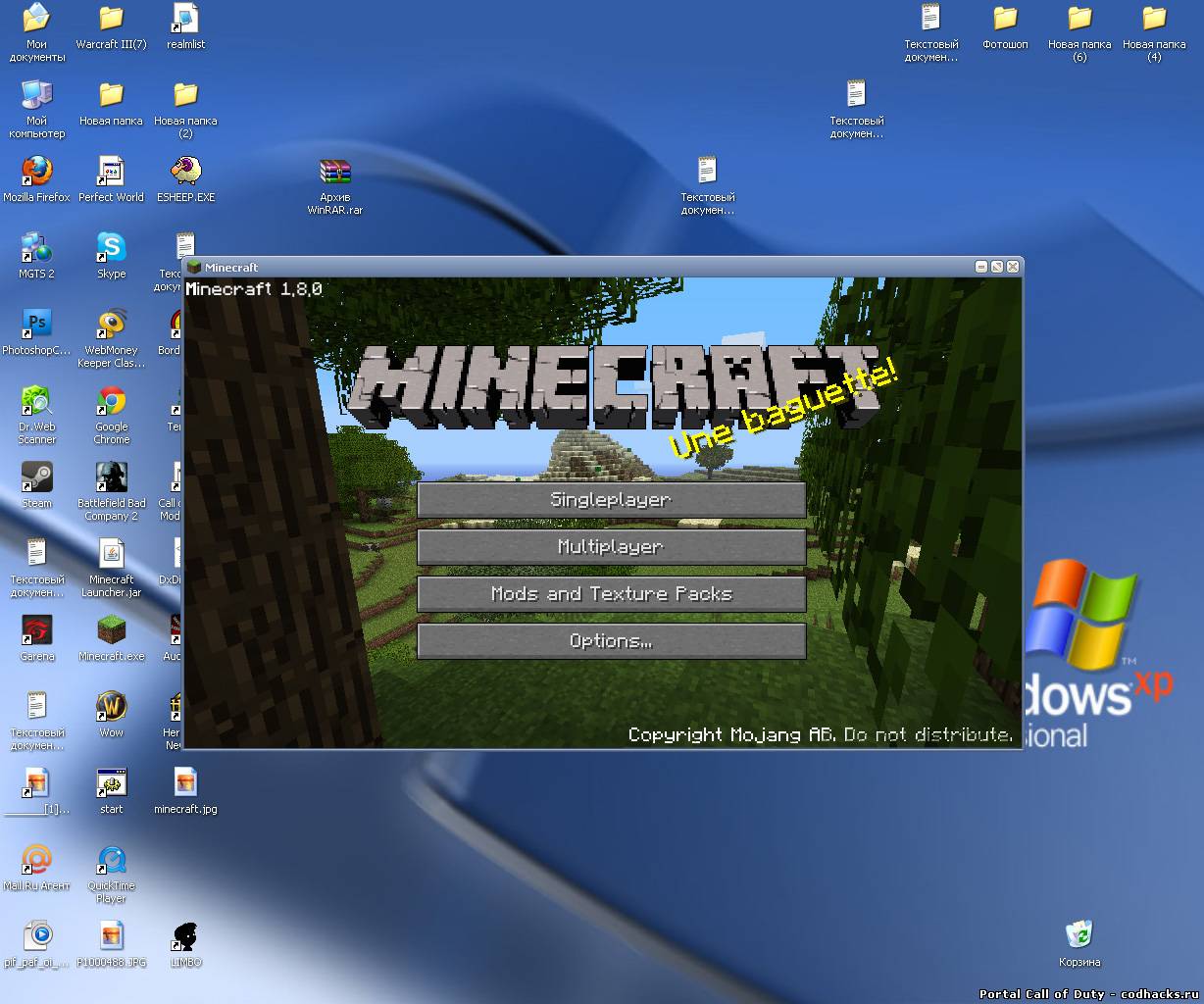
Task: Select the realmlist shortcut icon
Action: 185,18
